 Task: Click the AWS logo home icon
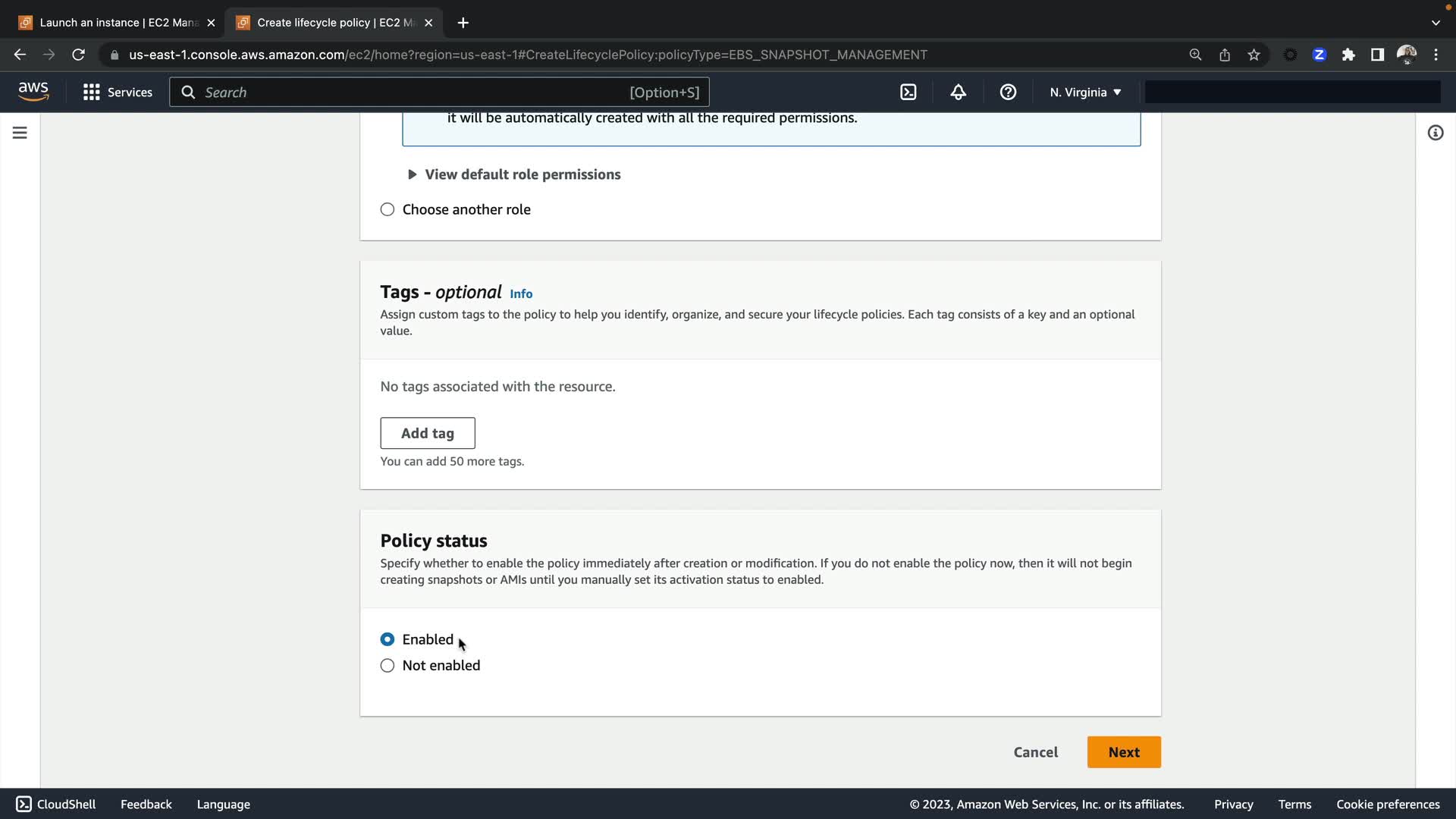click(33, 92)
